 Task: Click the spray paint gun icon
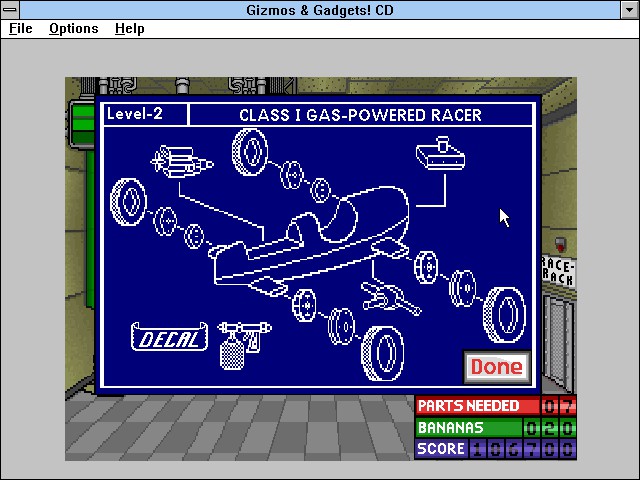(243, 345)
